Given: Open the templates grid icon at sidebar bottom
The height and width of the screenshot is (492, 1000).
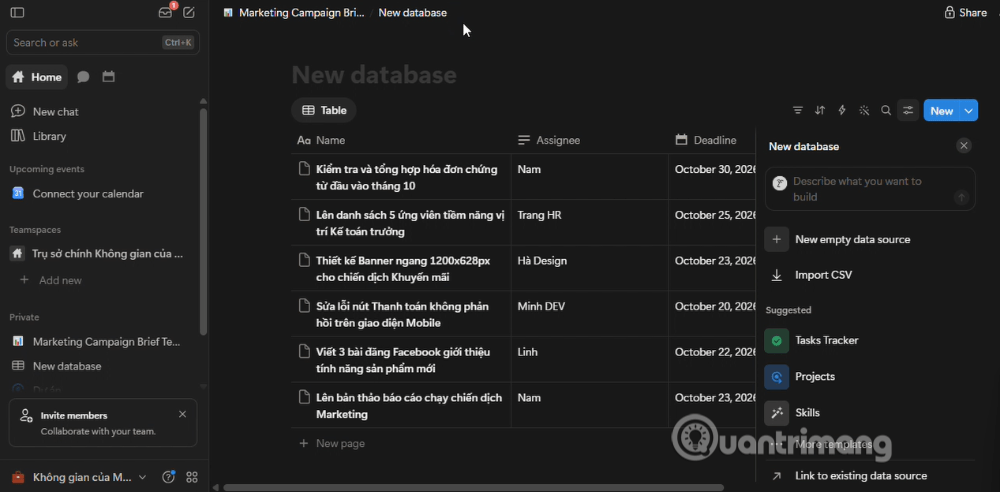Looking at the screenshot, I should pyautogui.click(x=191, y=477).
